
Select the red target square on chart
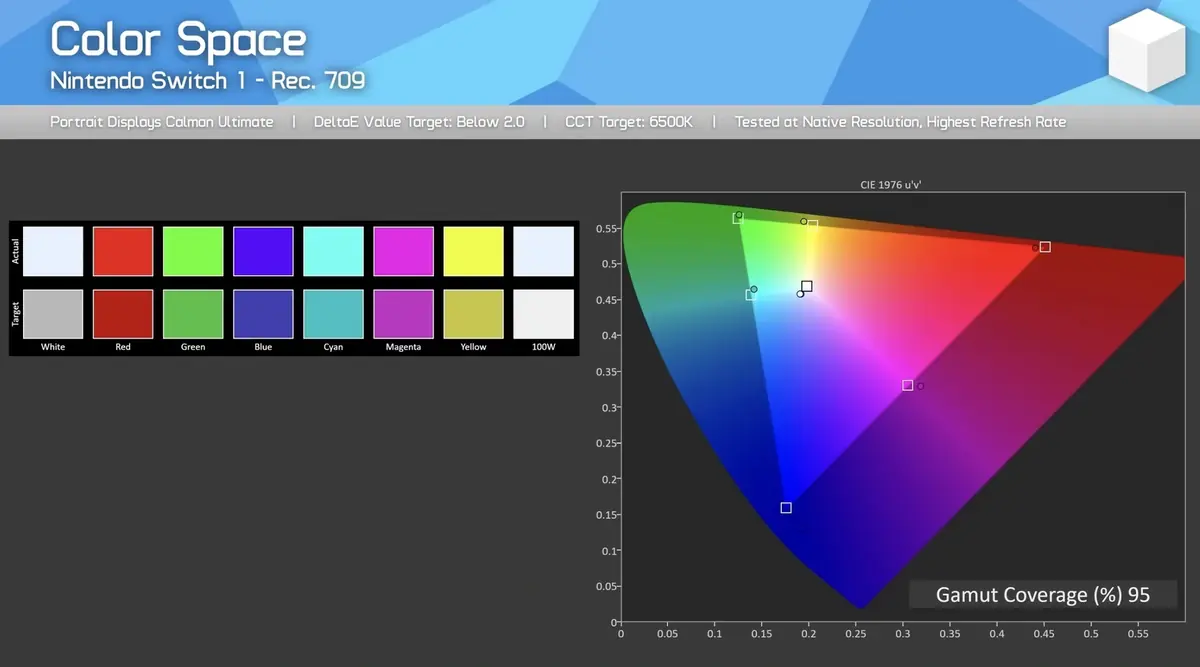pyautogui.click(x=1045, y=247)
